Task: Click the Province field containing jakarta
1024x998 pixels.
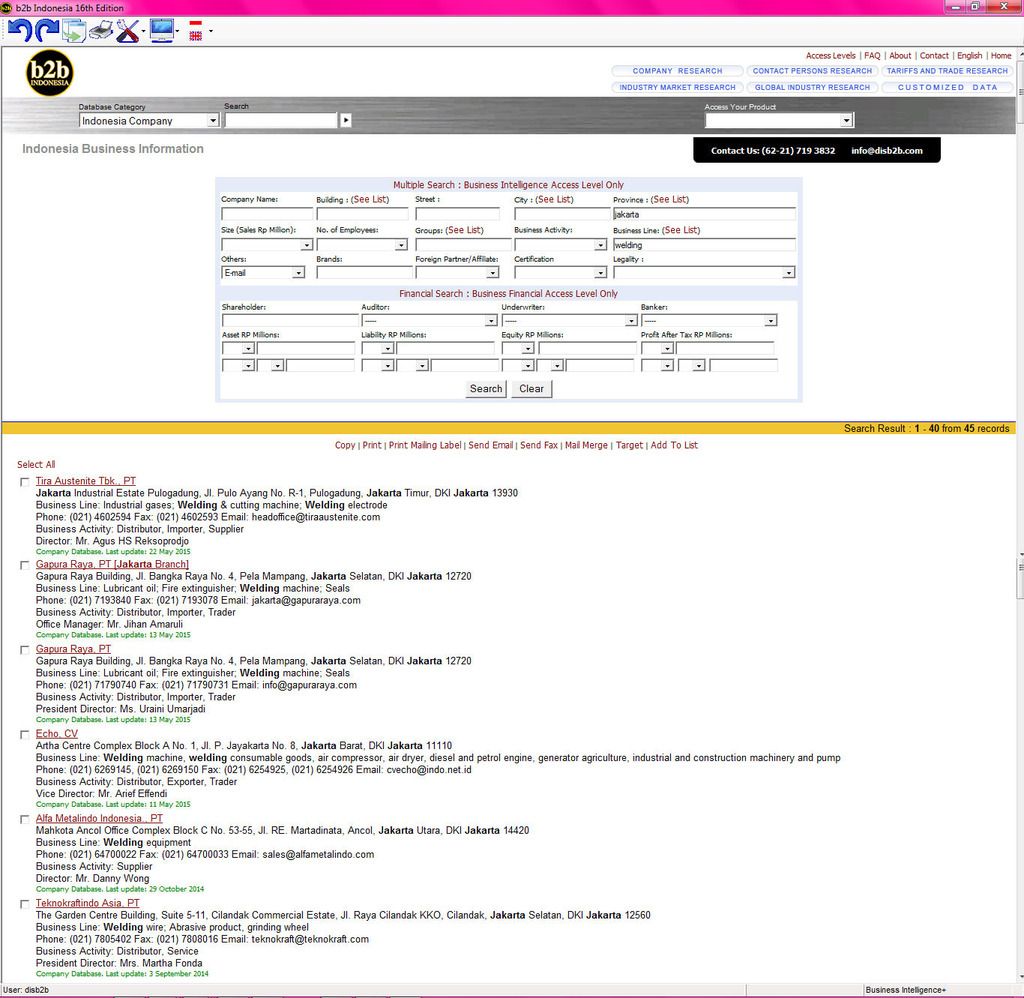Action: point(704,214)
